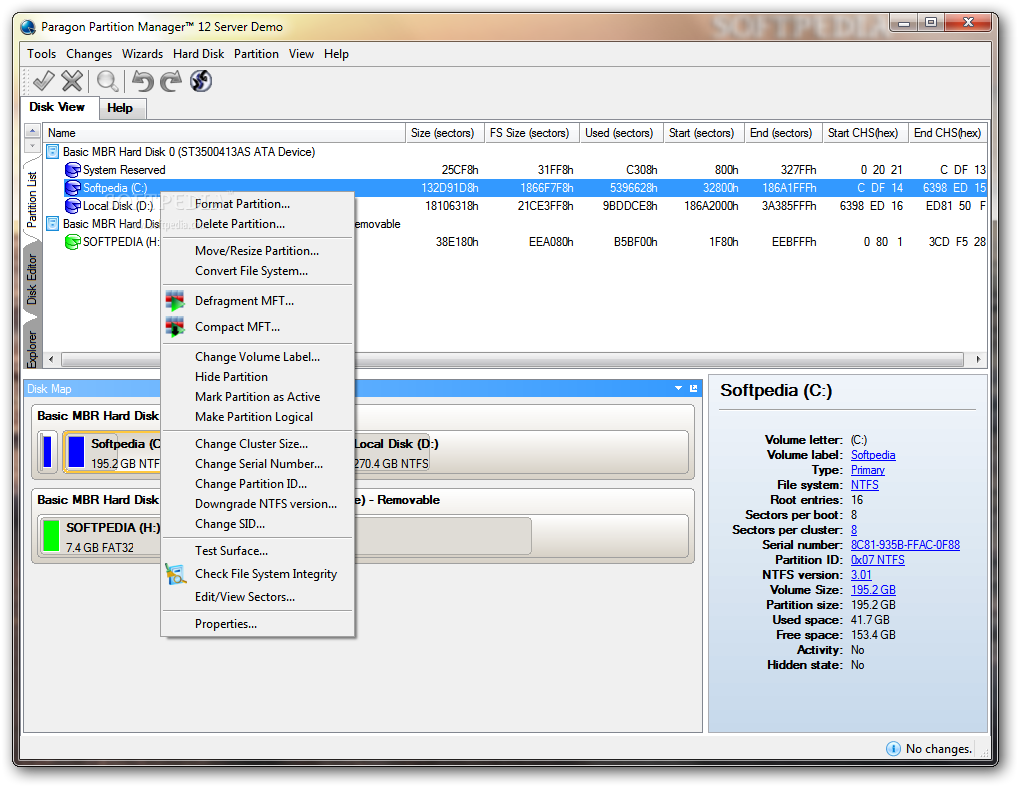Choose Change Volume Label entry

tap(257, 357)
